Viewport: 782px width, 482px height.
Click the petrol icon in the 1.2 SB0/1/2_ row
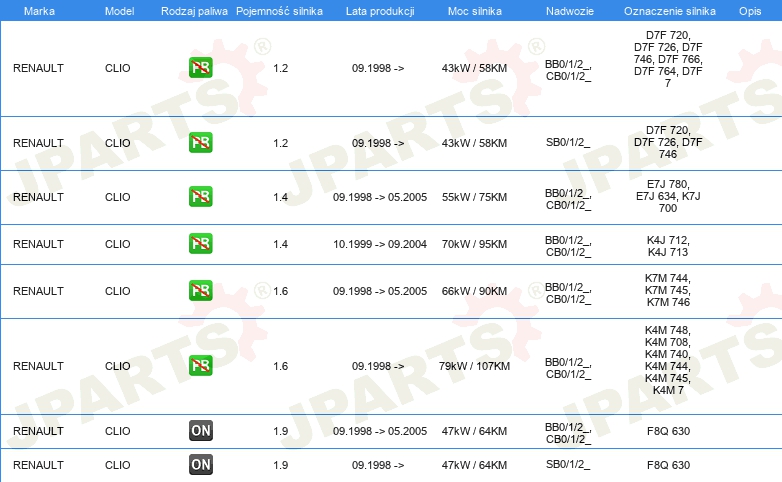click(x=200, y=142)
